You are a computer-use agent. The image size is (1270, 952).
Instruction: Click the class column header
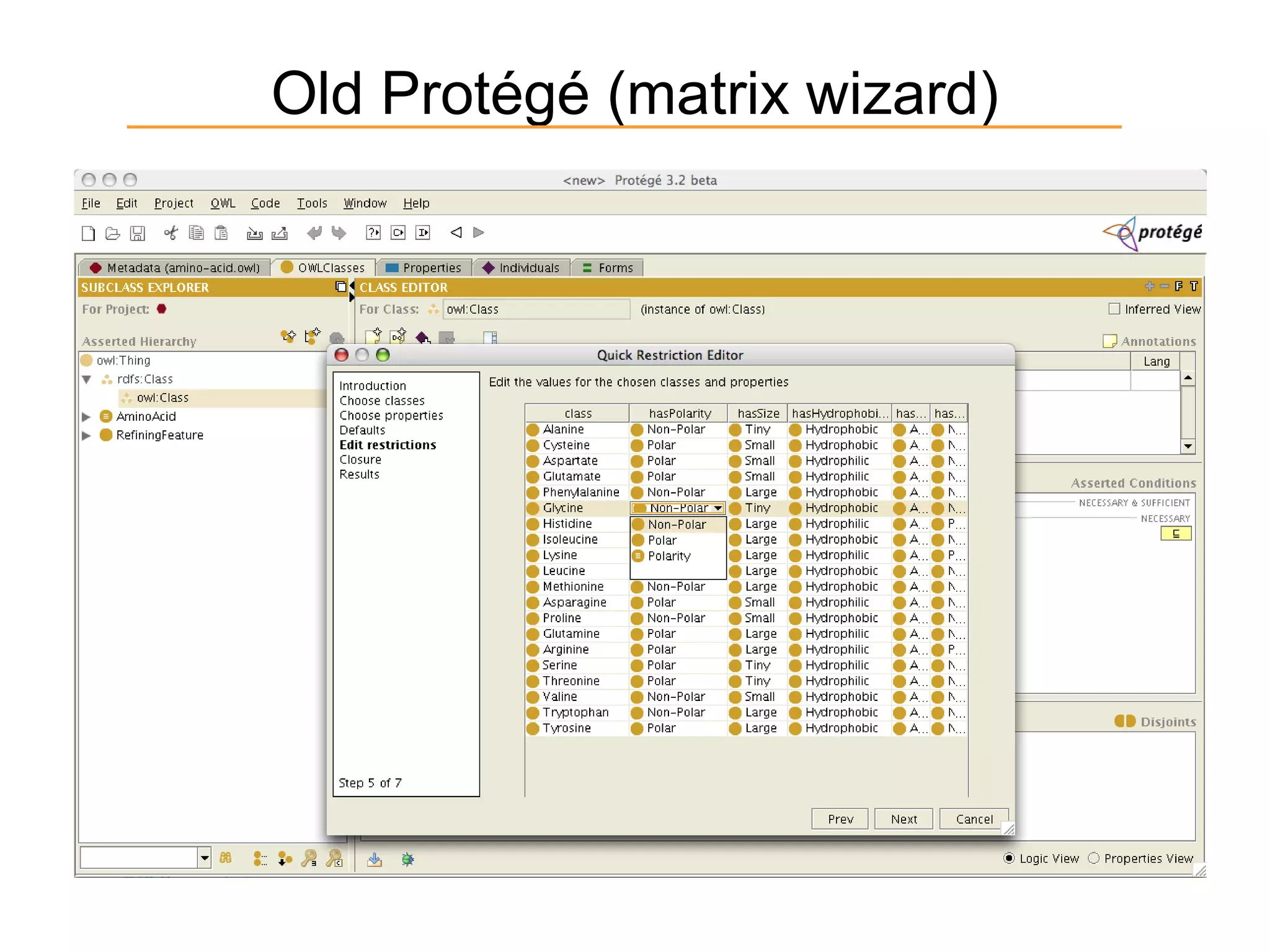577,413
